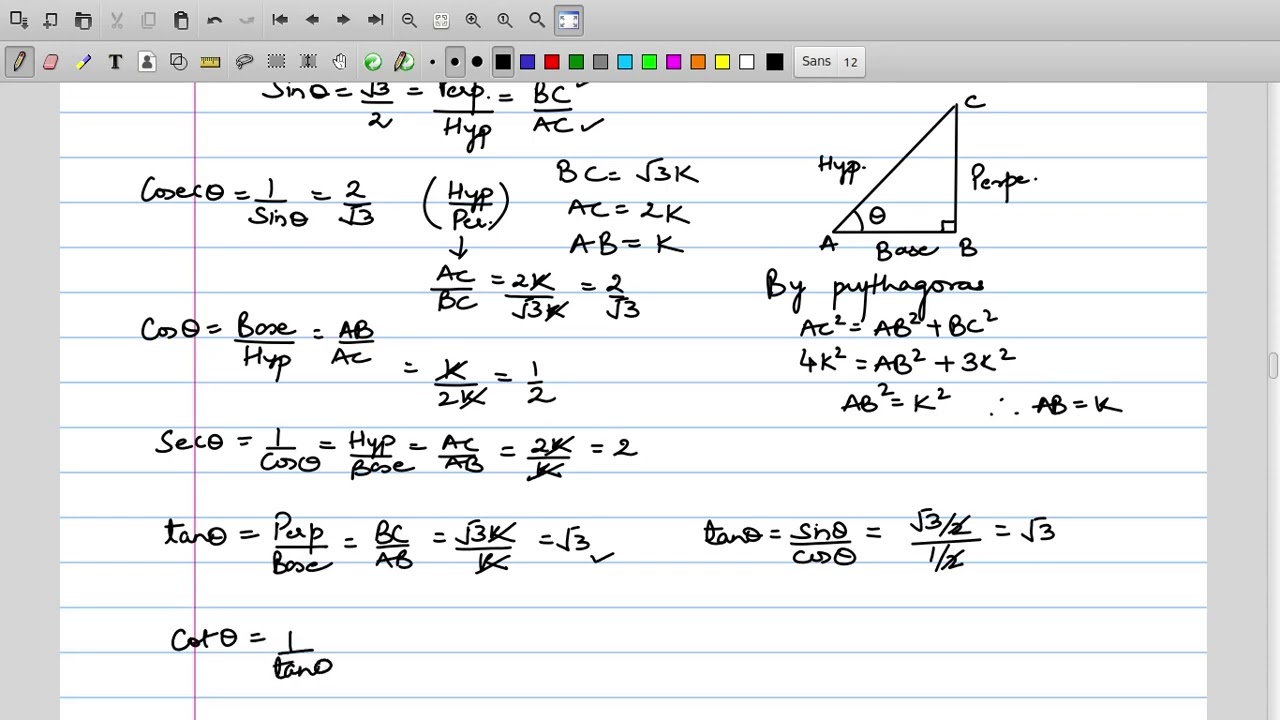Jump to the first page
This screenshot has height=720, width=1280.
coord(280,20)
